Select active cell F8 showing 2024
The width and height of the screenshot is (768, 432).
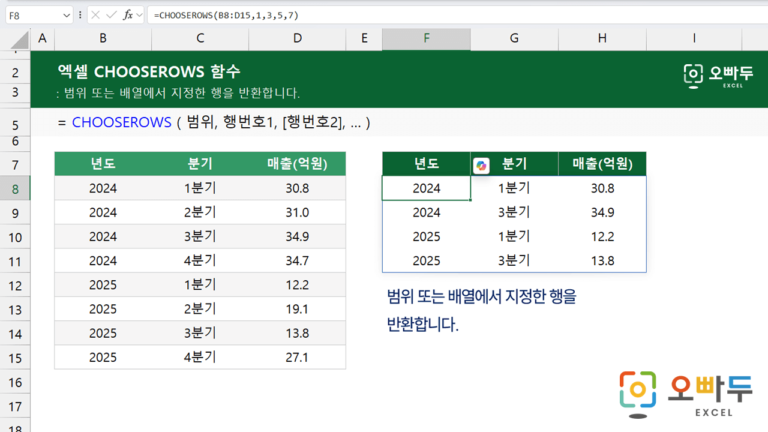click(x=426, y=188)
